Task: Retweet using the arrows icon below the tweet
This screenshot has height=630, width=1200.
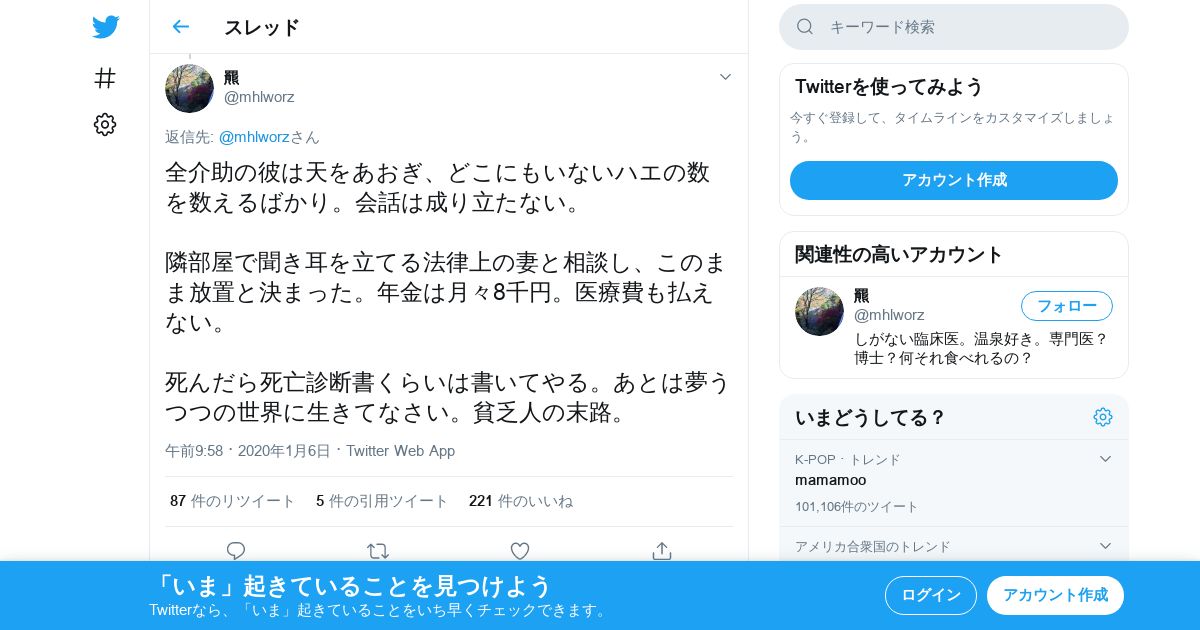Action: [x=378, y=550]
